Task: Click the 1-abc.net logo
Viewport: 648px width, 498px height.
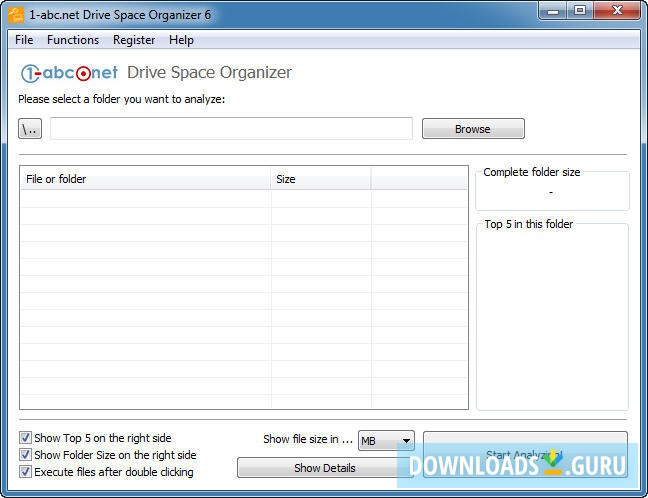Action: 69,73
